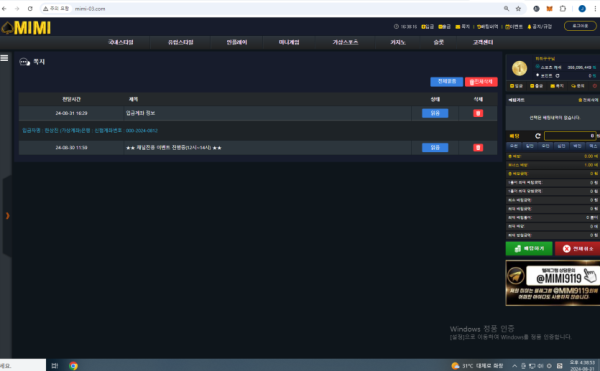The height and width of the screenshot is (371, 600).
Task: Delete the 24-08-30 event message via red trash icon
Action: [x=478, y=148]
